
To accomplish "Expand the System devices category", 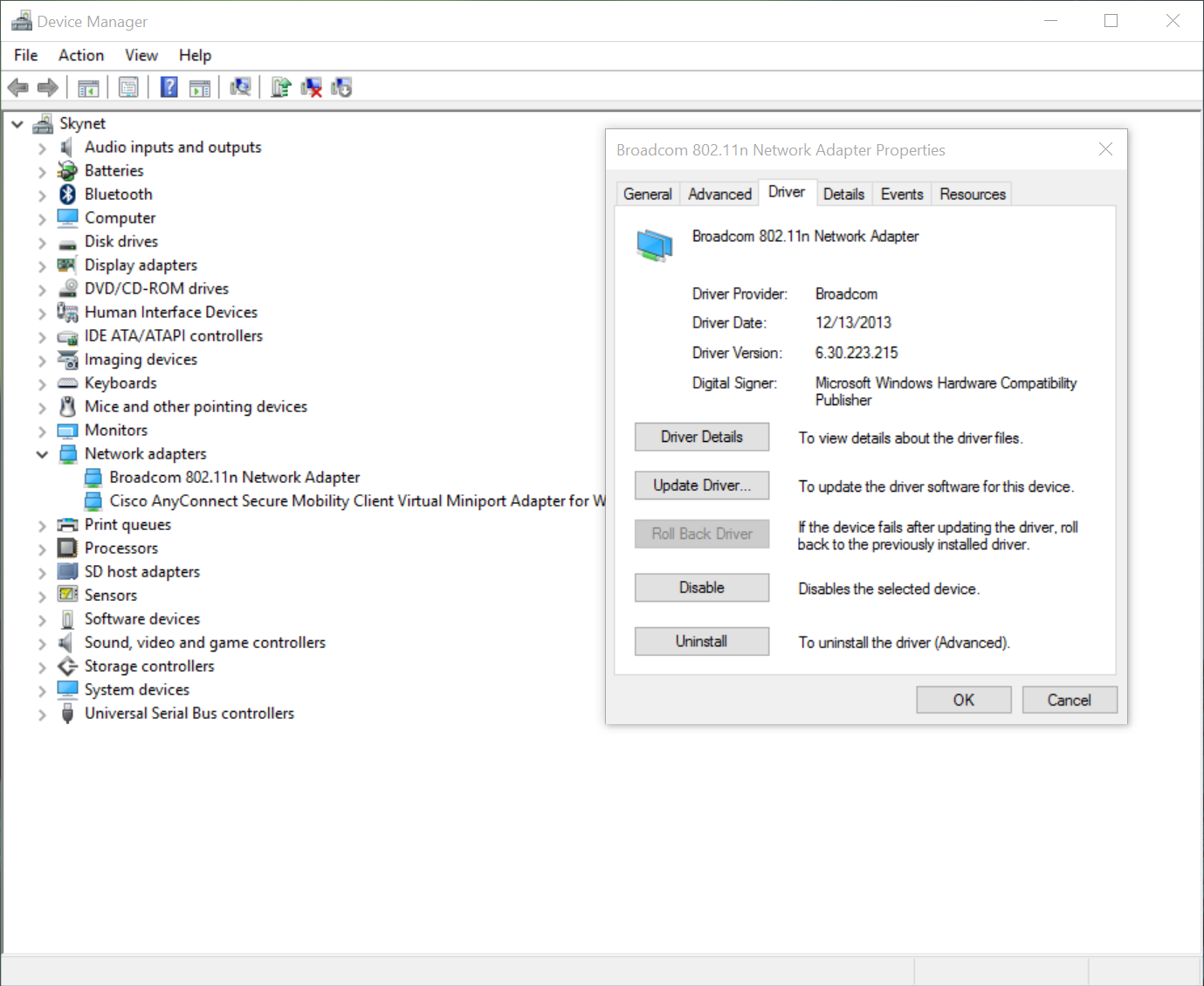I will (42, 690).
